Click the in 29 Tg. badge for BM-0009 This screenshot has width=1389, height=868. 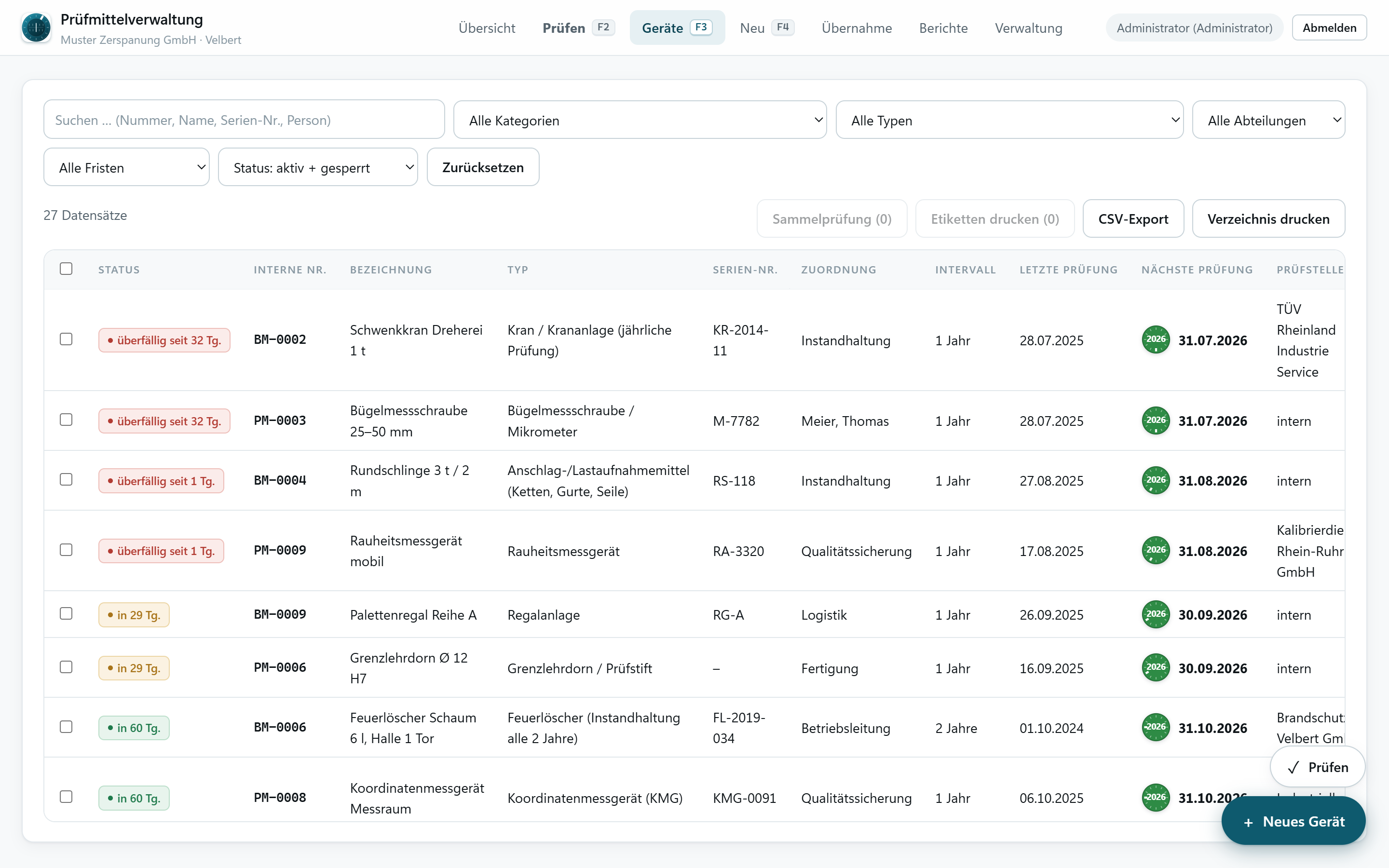pyautogui.click(x=134, y=614)
